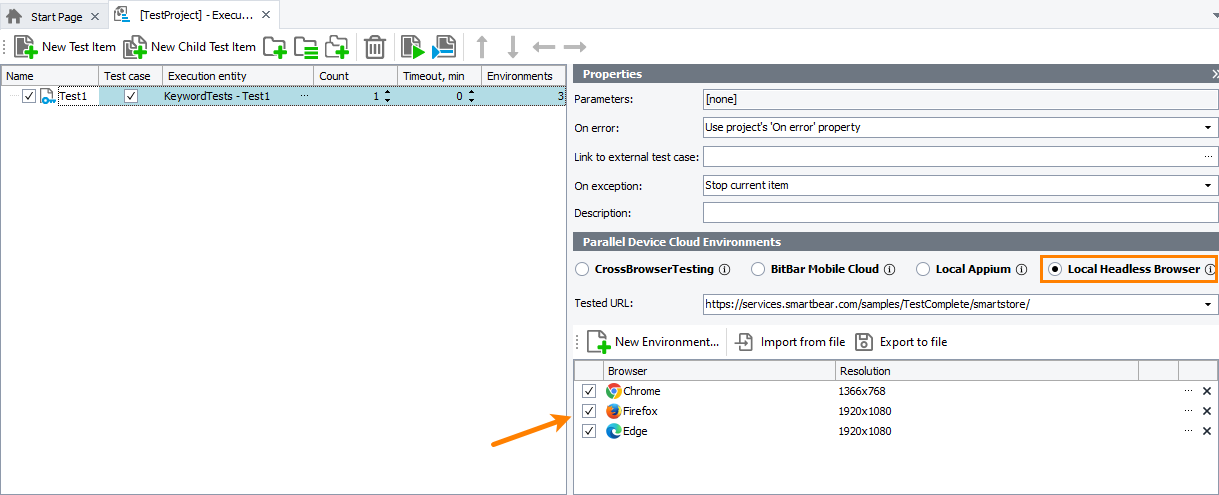The width and height of the screenshot is (1219, 495).
Task: Expand the On exception dropdown
Action: (x=1208, y=185)
